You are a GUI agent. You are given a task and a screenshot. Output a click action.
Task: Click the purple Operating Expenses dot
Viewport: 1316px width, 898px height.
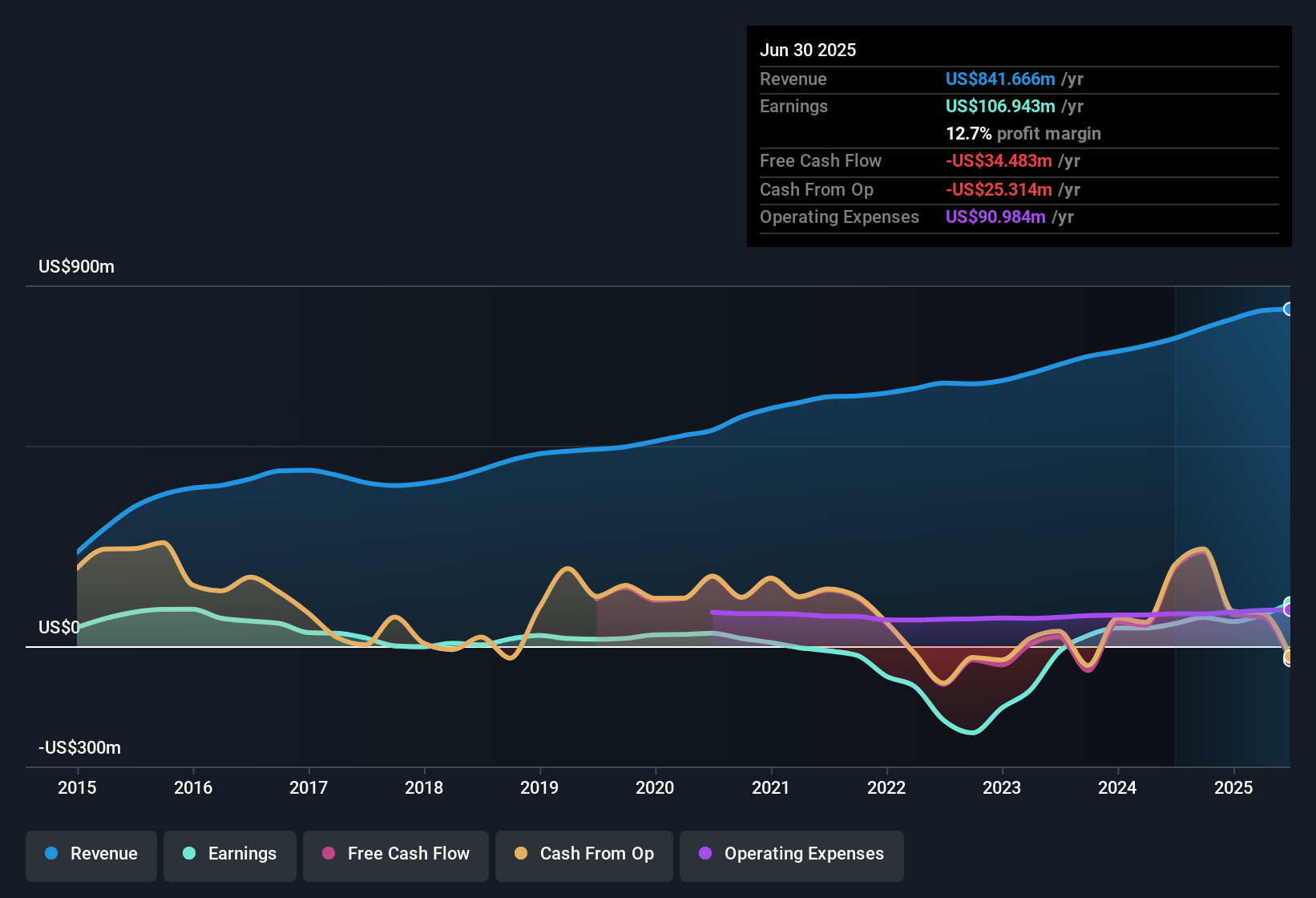pos(705,853)
